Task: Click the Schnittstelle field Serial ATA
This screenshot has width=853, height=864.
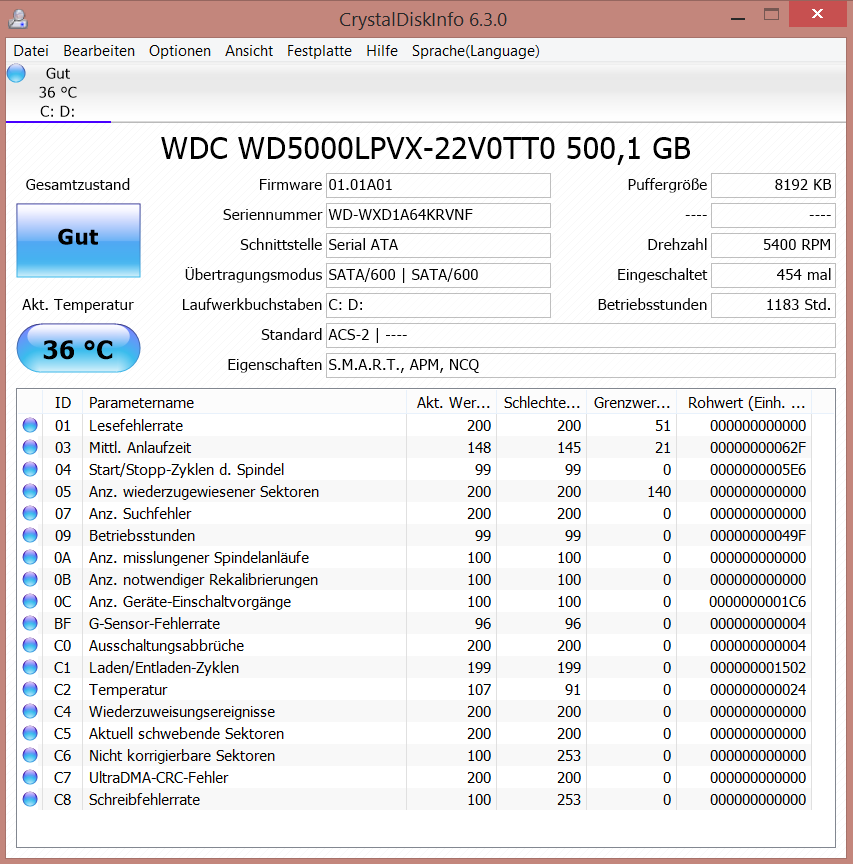Action: pyautogui.click(x=438, y=245)
